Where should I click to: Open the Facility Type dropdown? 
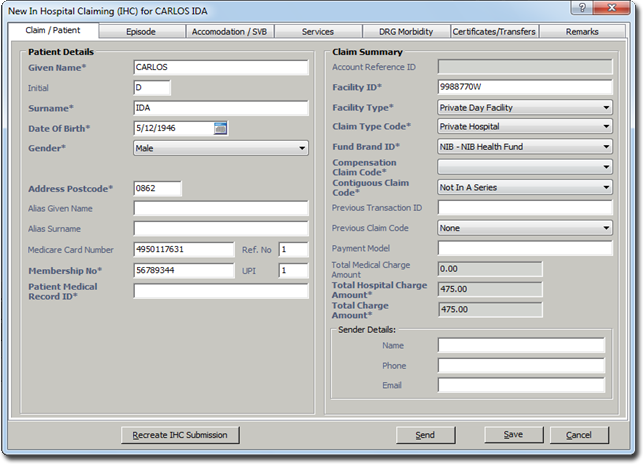pos(606,108)
